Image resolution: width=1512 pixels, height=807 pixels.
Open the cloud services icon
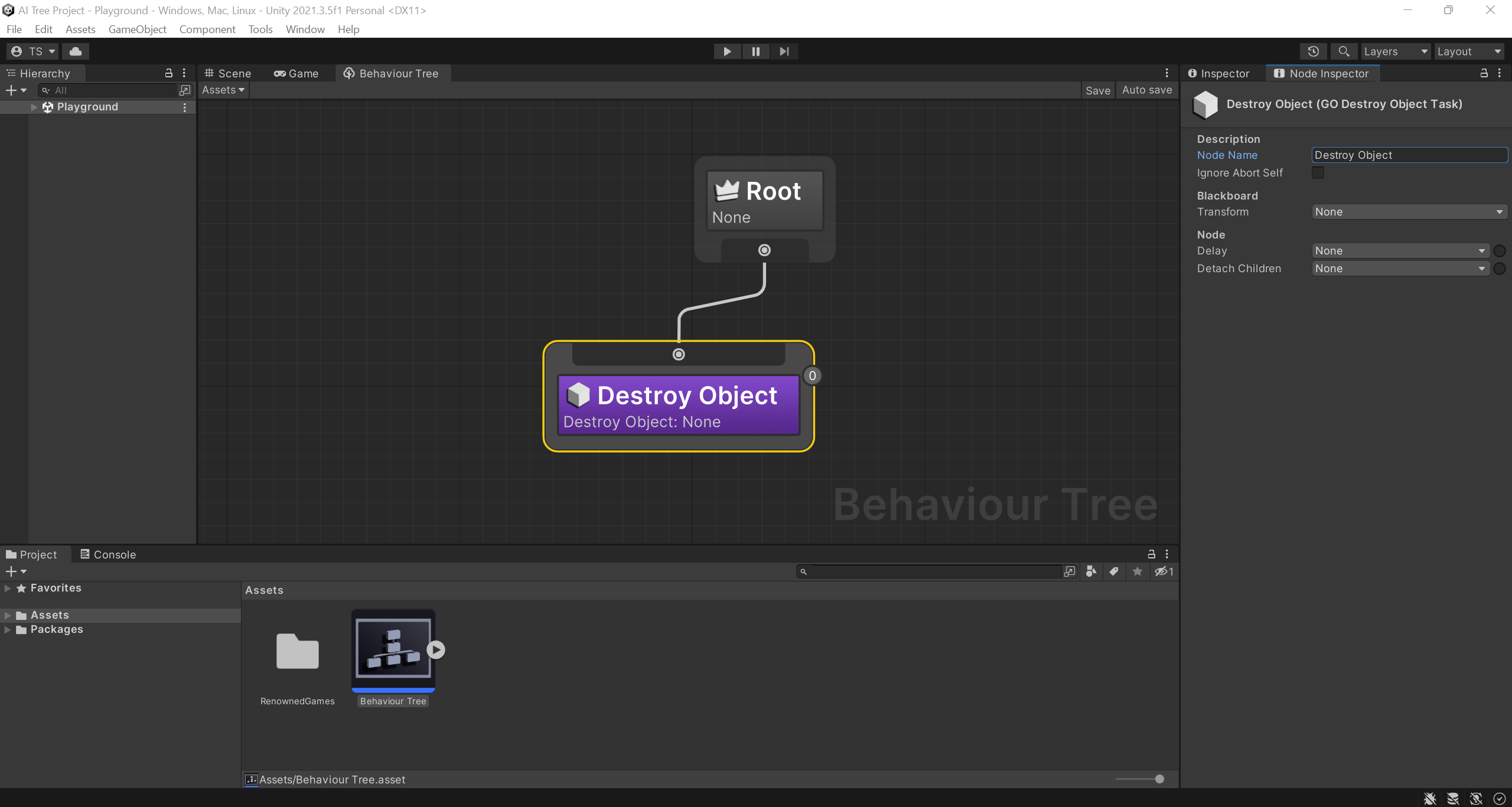76,51
